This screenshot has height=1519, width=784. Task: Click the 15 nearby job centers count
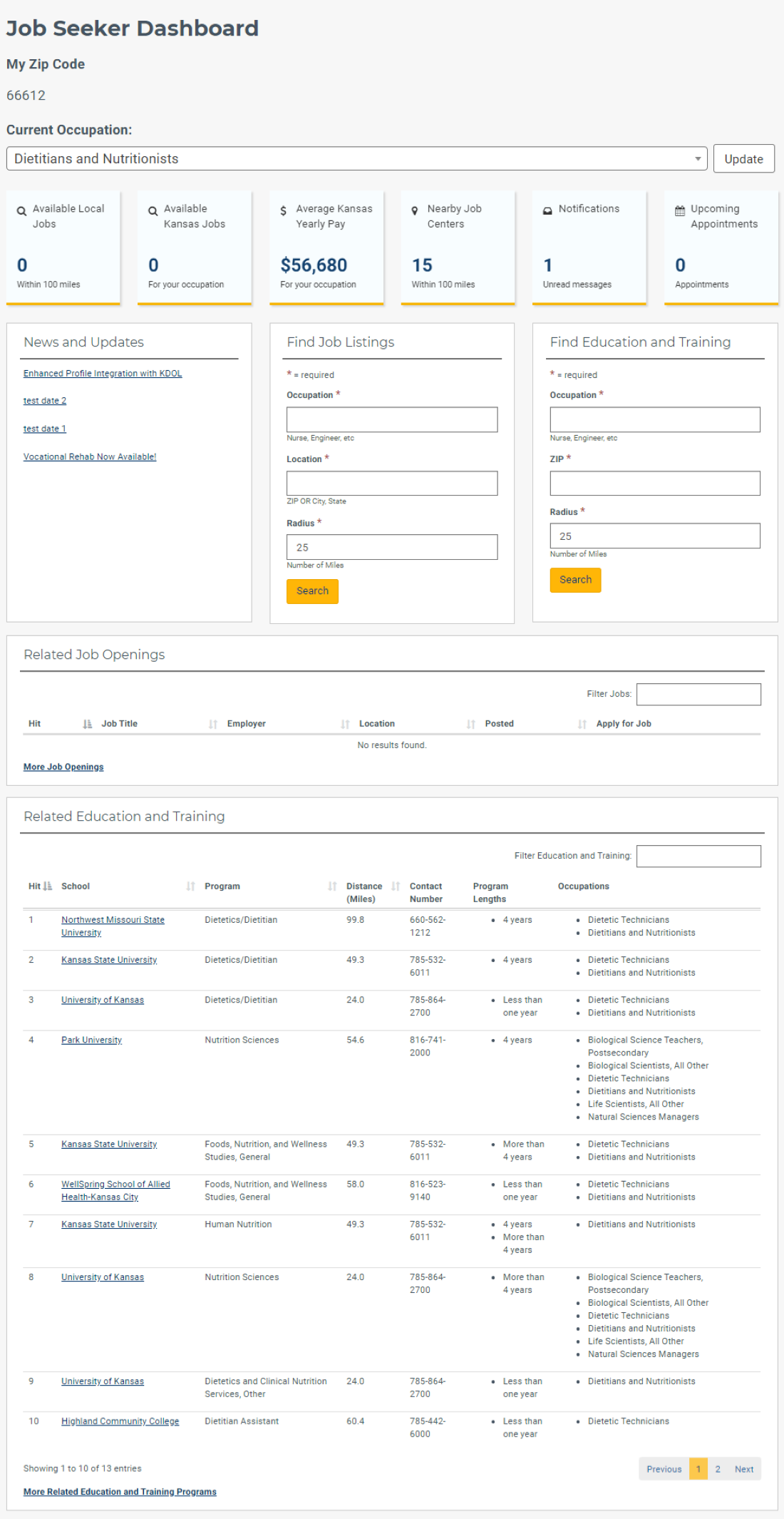click(422, 265)
